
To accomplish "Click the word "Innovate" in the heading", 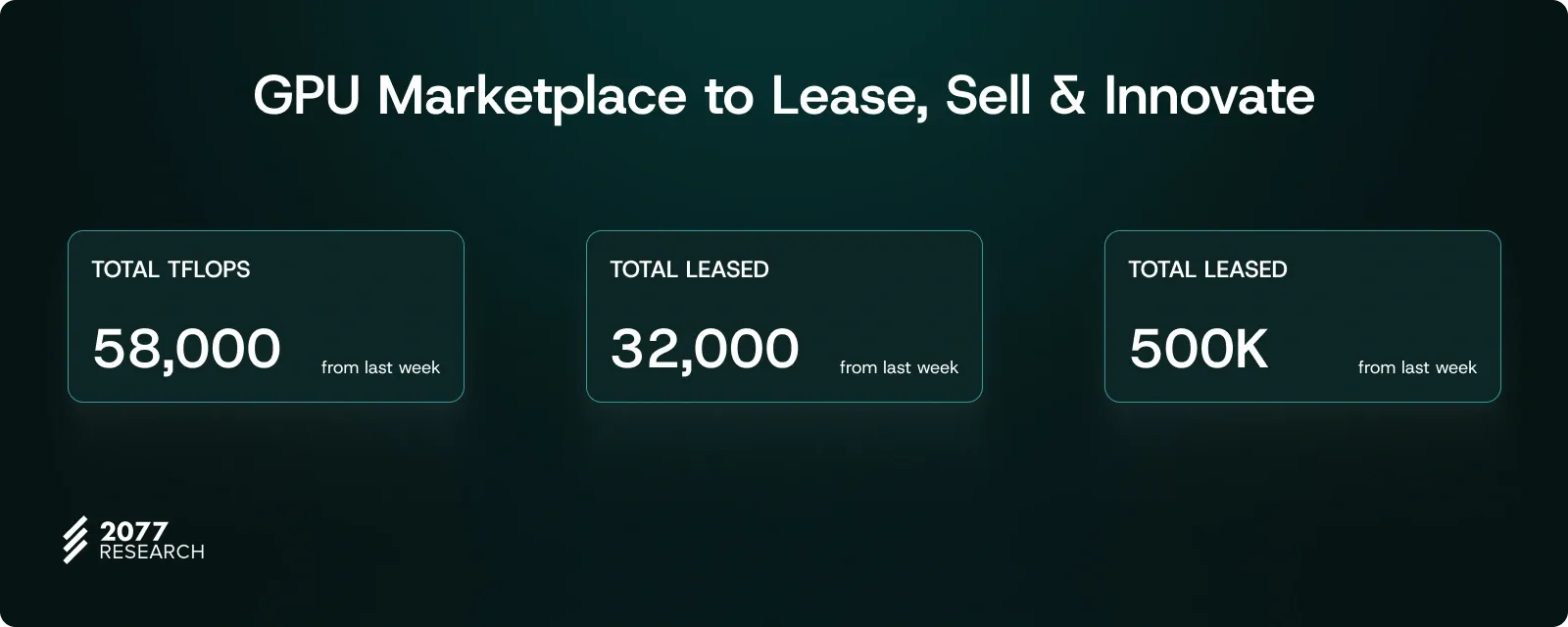I will point(1209,96).
